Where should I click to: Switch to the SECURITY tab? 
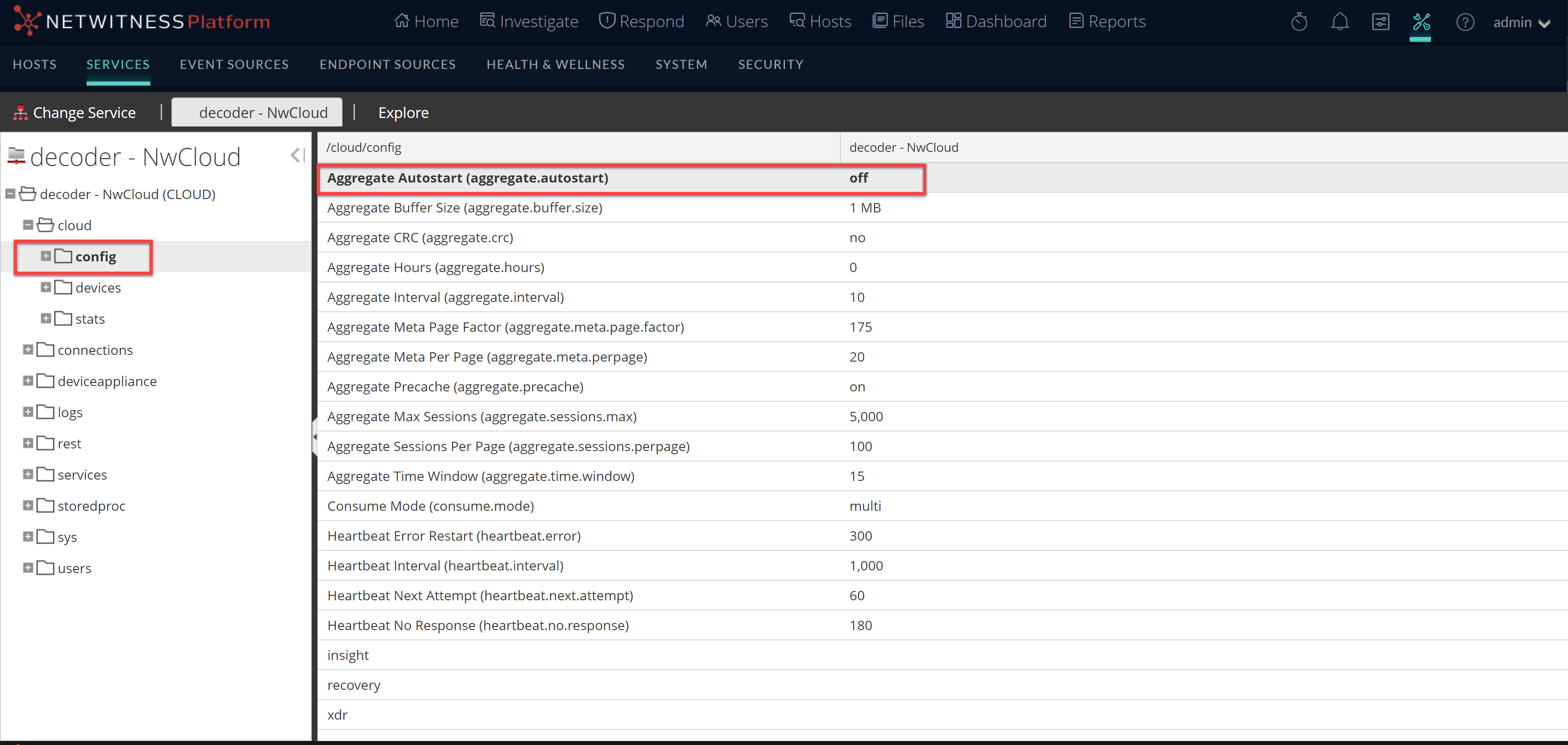click(771, 65)
